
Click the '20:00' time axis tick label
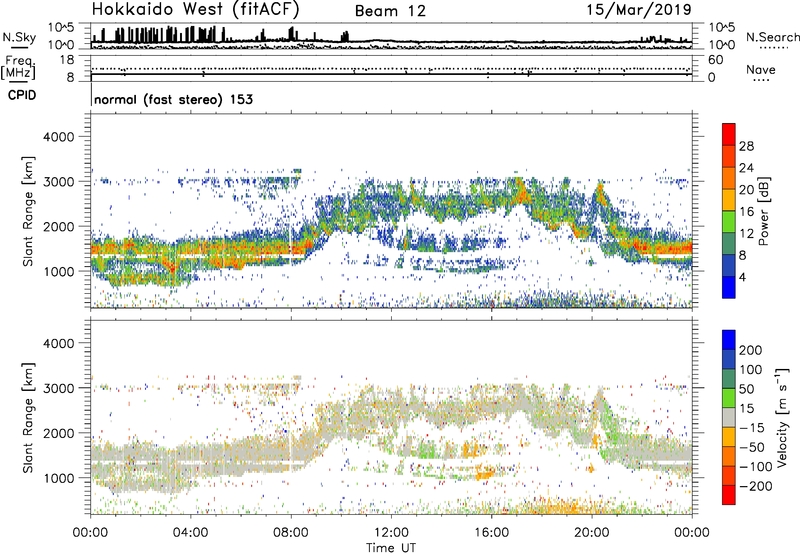[x=591, y=533]
